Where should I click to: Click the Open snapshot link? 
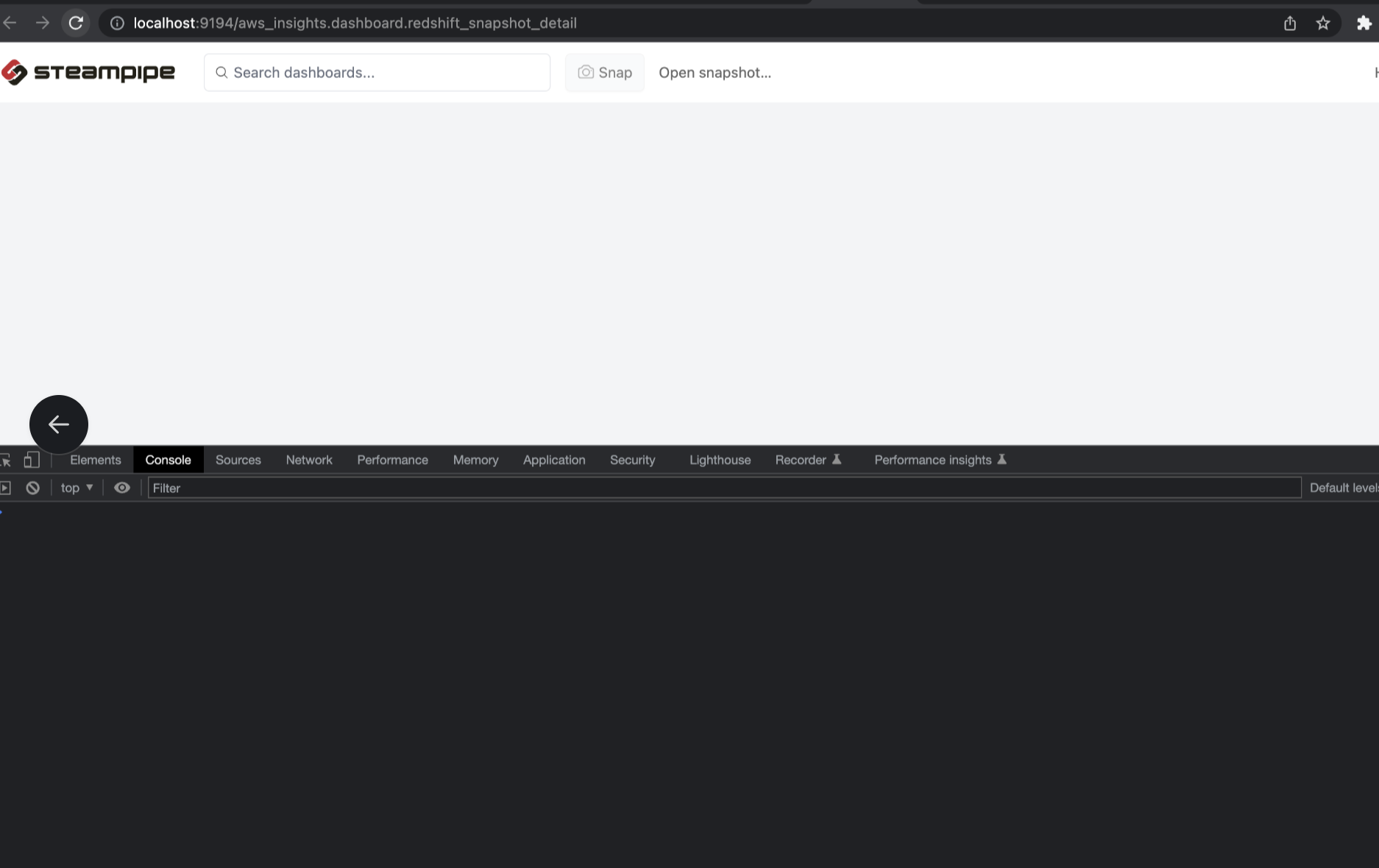coord(715,72)
